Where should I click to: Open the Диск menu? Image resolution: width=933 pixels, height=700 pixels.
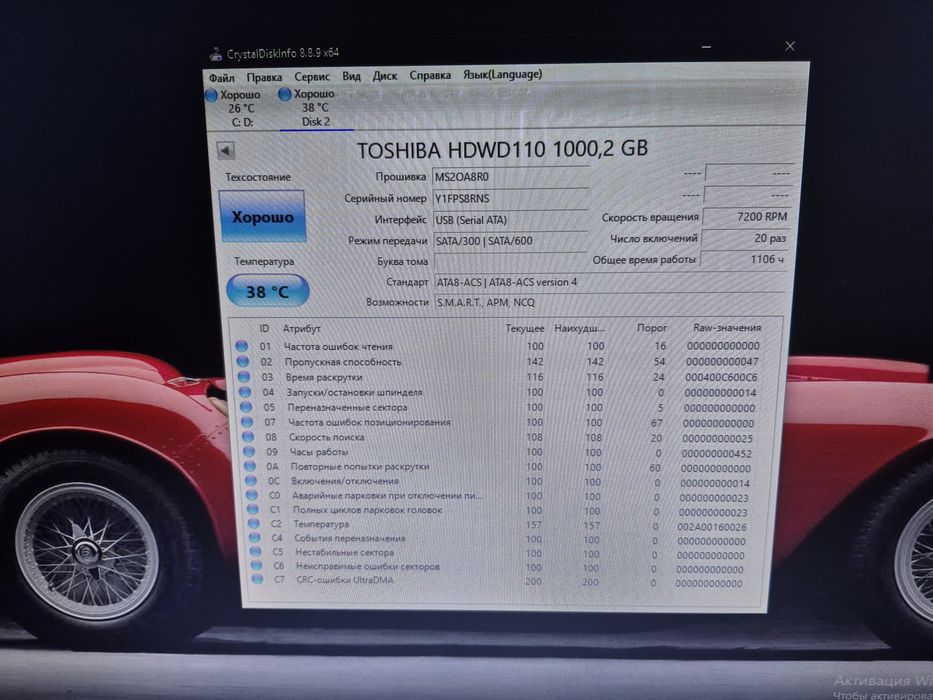(x=385, y=76)
